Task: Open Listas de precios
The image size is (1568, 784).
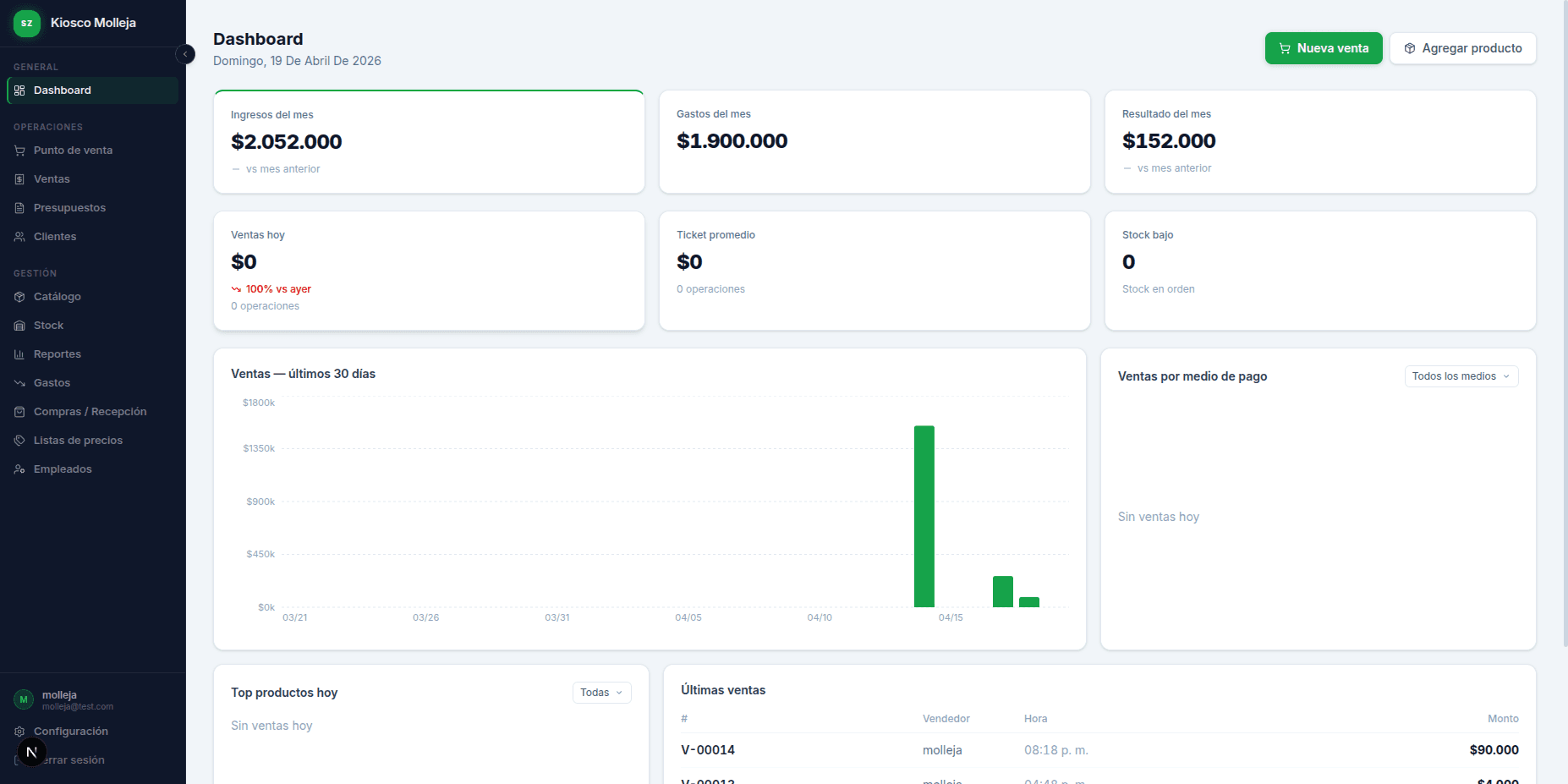Action: (x=93, y=441)
